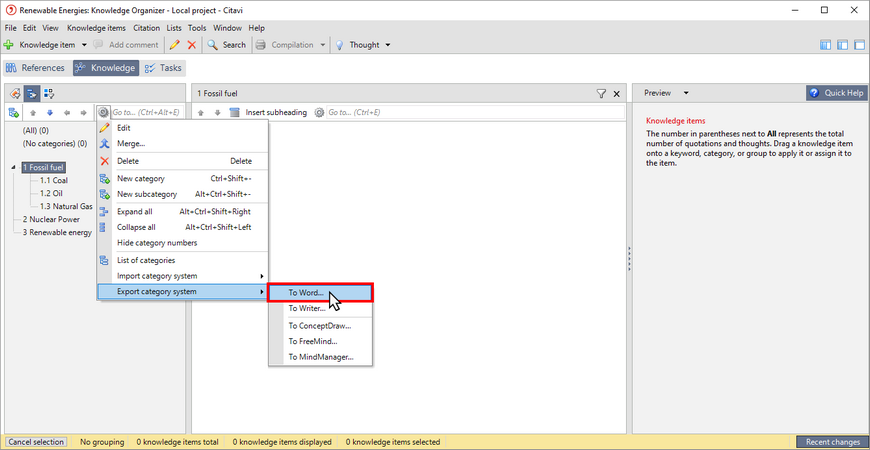Open List of categories menu entry
This screenshot has width=870, height=450.
183,260
